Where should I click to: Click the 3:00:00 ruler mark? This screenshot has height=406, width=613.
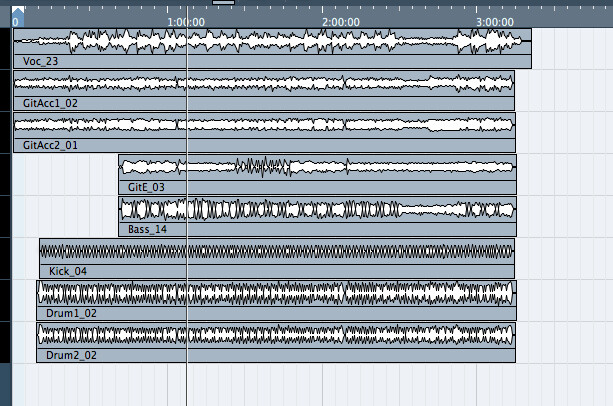495,22
